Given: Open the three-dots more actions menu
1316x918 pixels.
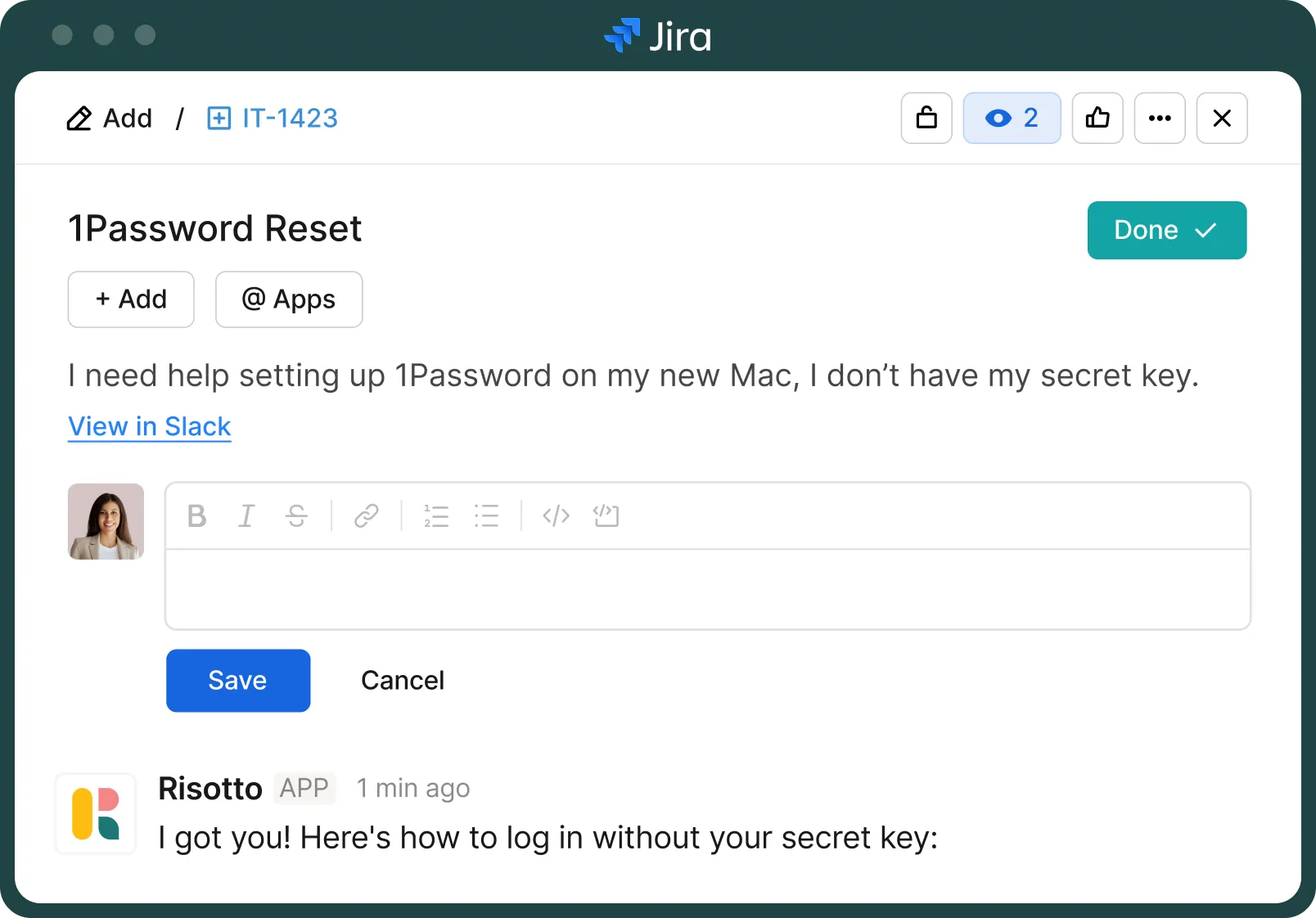Looking at the screenshot, I should pyautogui.click(x=1160, y=118).
